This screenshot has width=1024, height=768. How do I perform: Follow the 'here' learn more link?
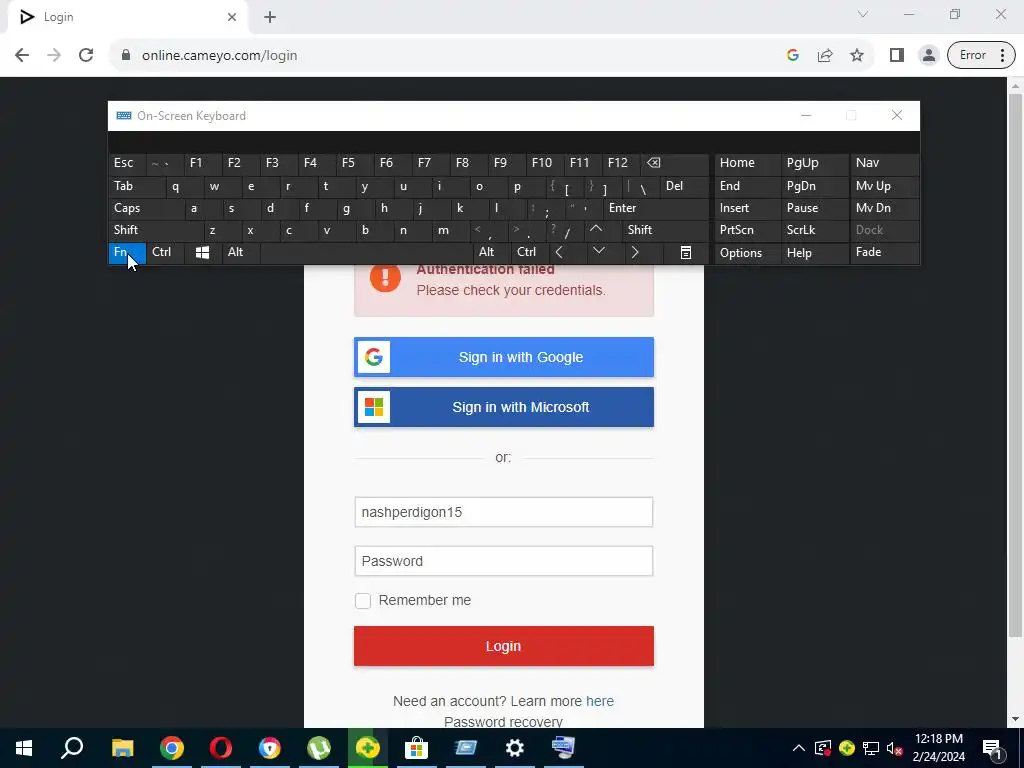(x=600, y=701)
